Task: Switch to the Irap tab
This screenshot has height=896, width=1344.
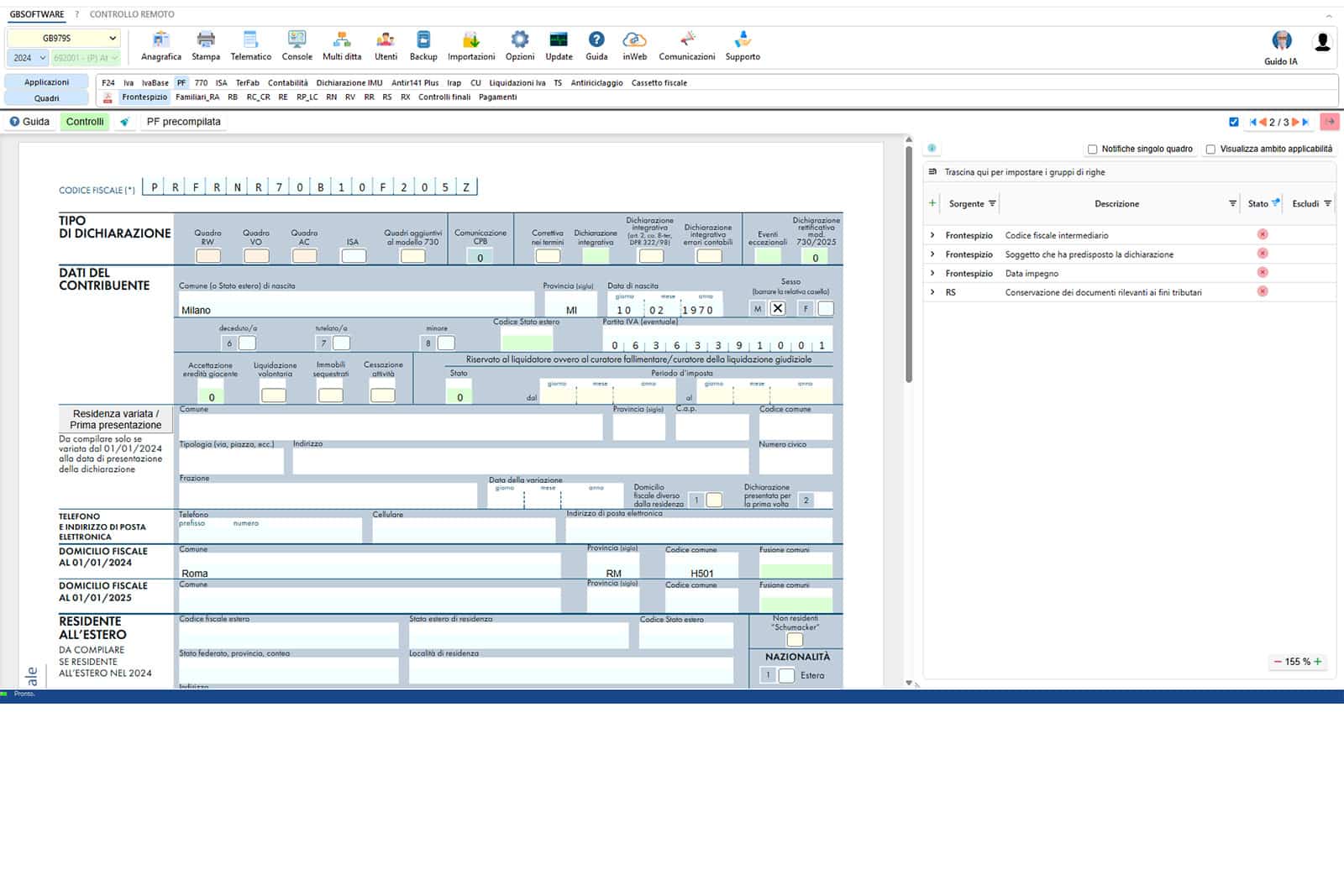Action: [454, 83]
